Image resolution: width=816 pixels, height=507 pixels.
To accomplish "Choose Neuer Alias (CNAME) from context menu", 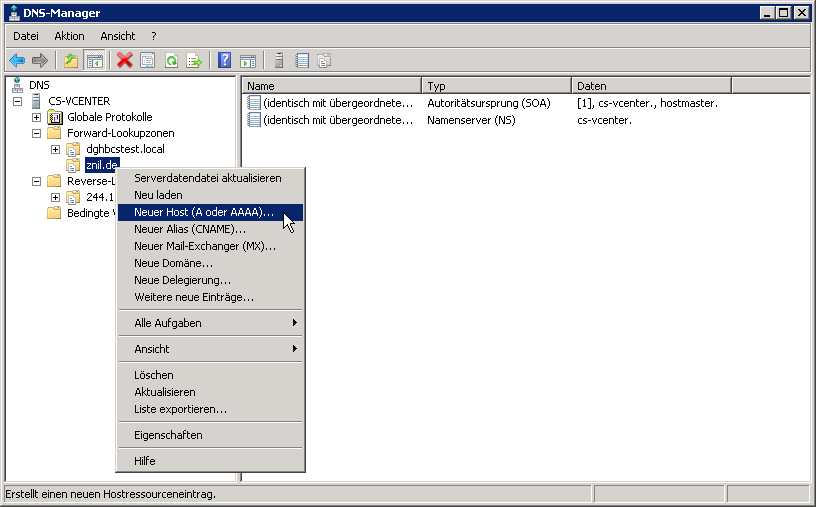I will (x=190, y=229).
